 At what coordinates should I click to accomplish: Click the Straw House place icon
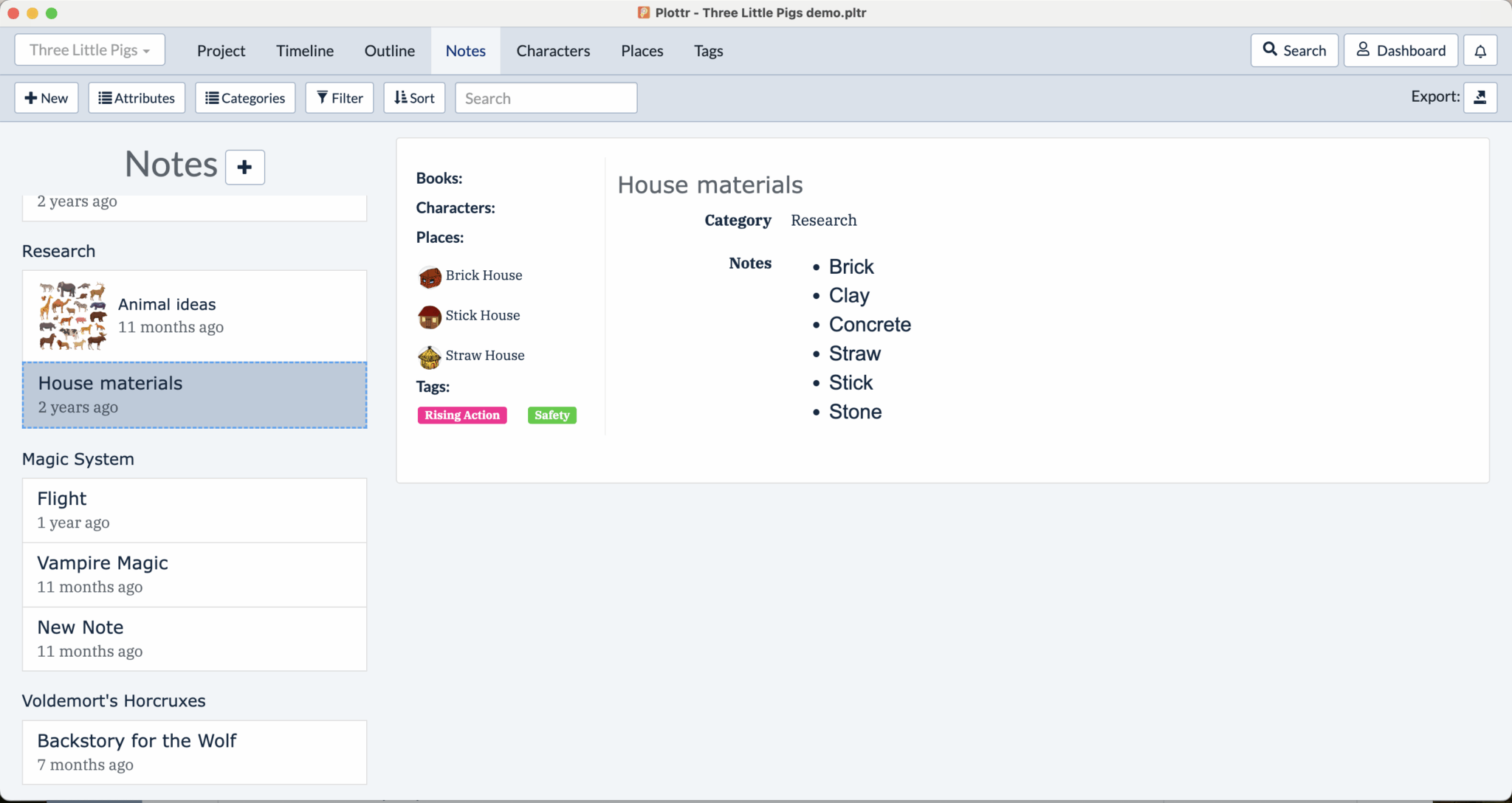click(x=429, y=356)
